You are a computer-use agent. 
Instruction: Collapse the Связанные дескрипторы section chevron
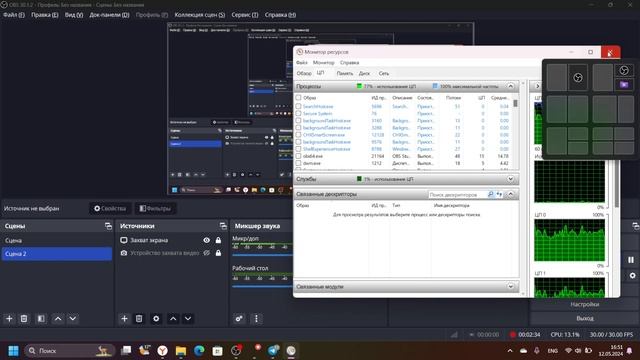pos(511,194)
